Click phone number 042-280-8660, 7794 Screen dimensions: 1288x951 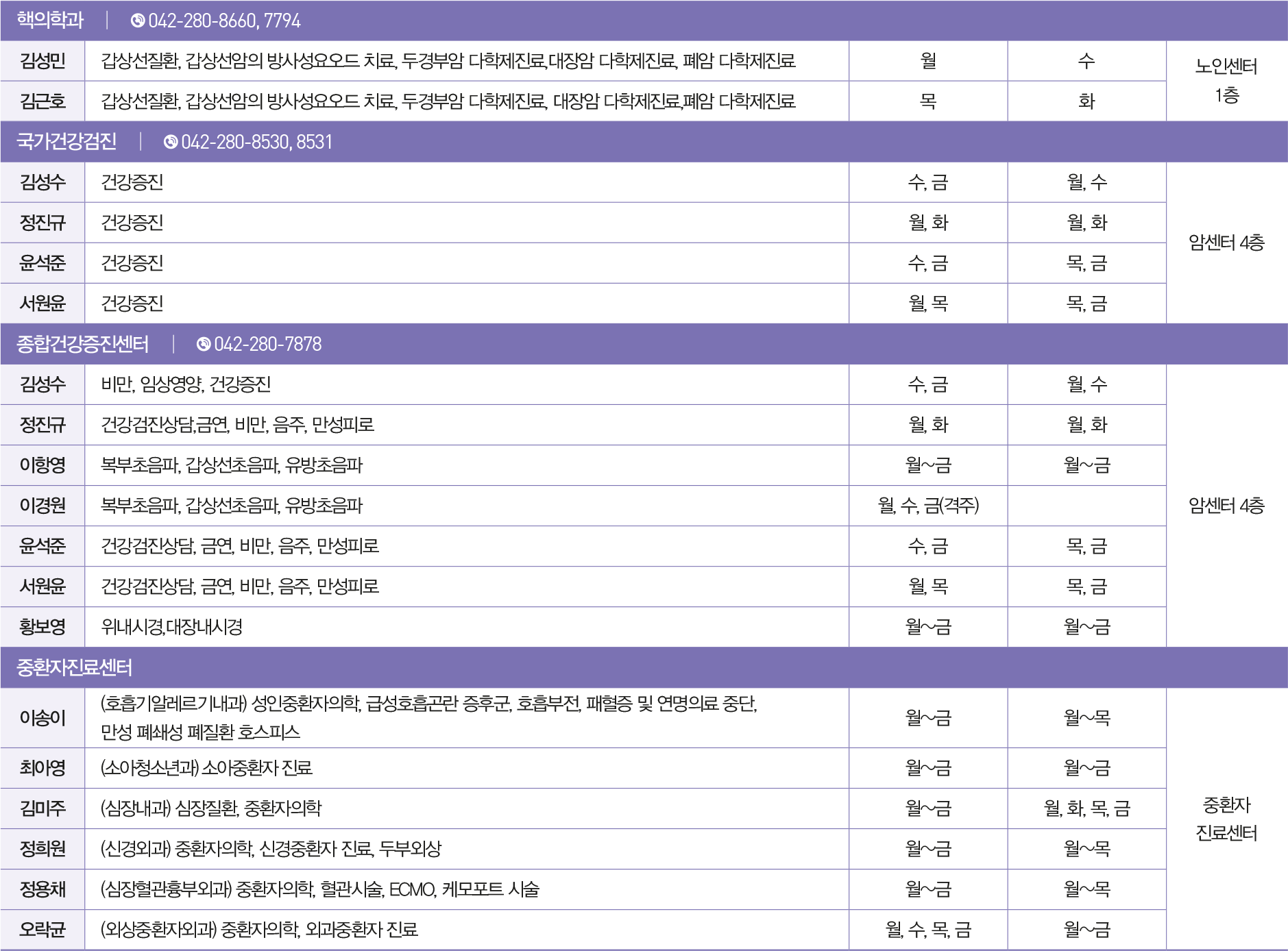pos(224,21)
